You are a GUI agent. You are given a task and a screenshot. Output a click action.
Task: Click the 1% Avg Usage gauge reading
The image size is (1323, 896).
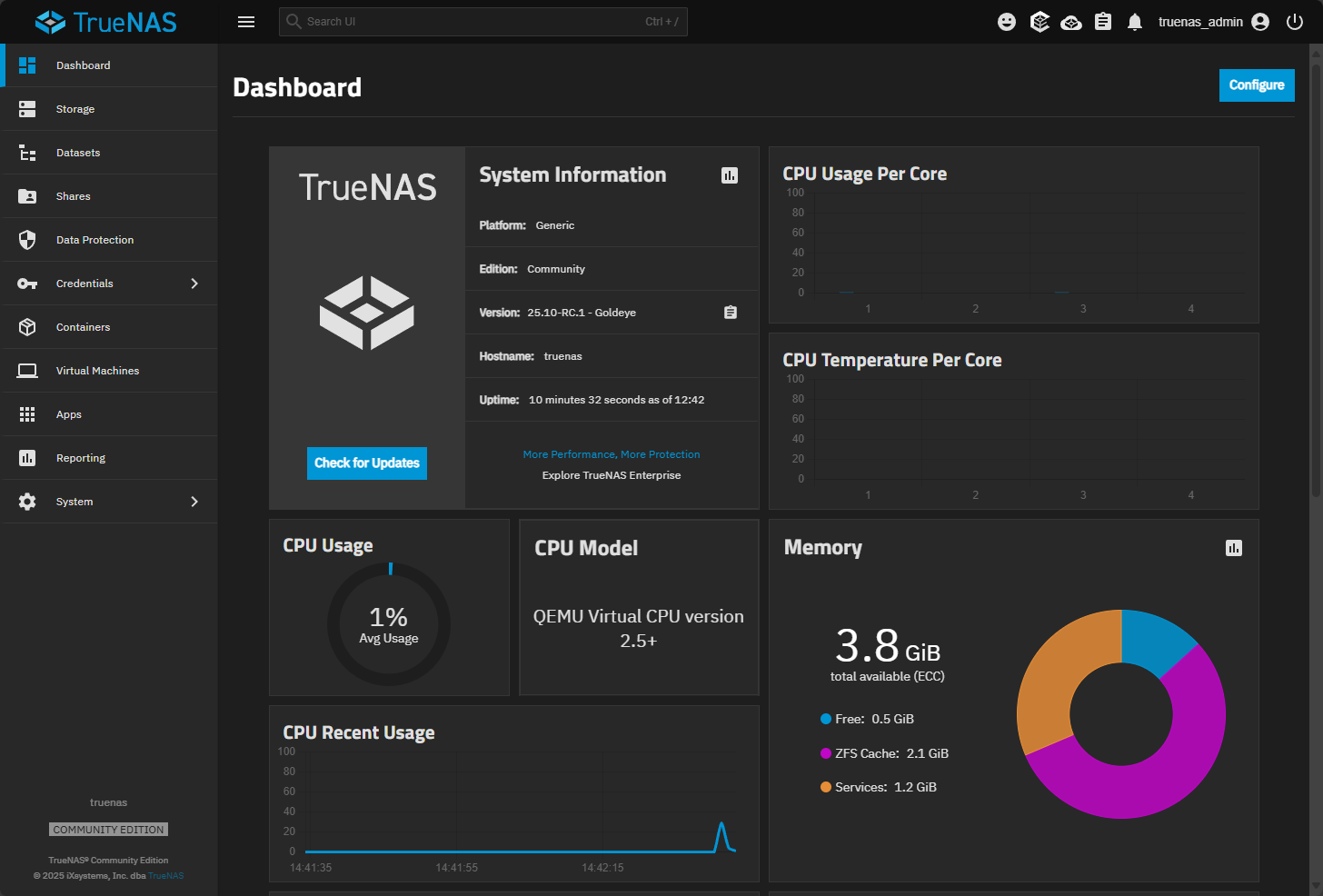pyautogui.click(x=389, y=624)
